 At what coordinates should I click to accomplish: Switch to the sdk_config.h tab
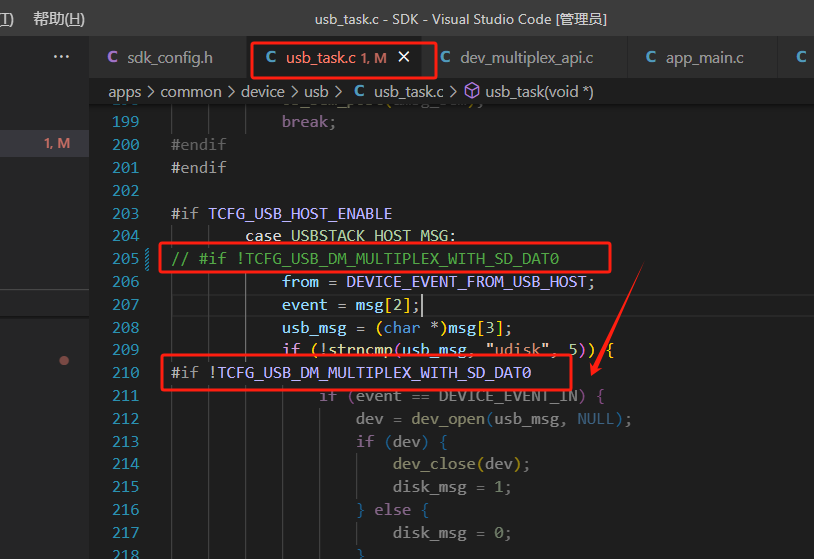click(170, 58)
